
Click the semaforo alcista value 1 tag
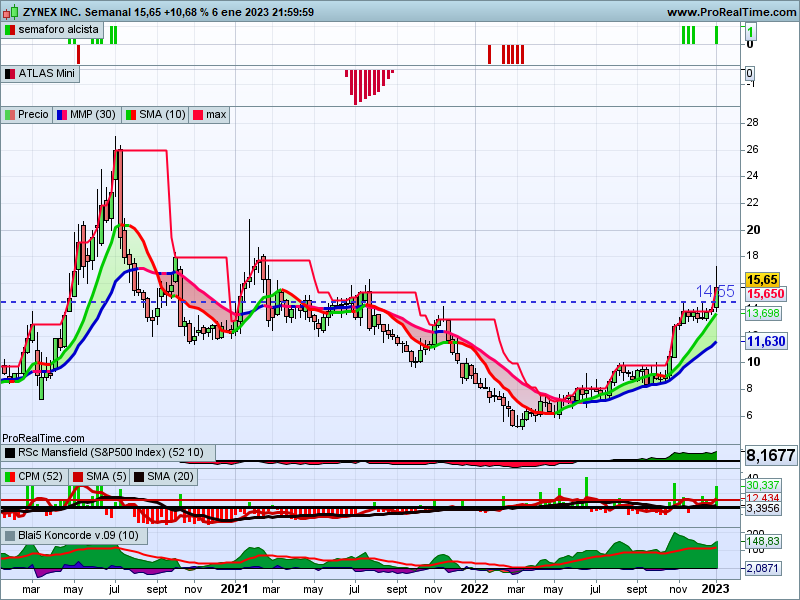(x=750, y=34)
